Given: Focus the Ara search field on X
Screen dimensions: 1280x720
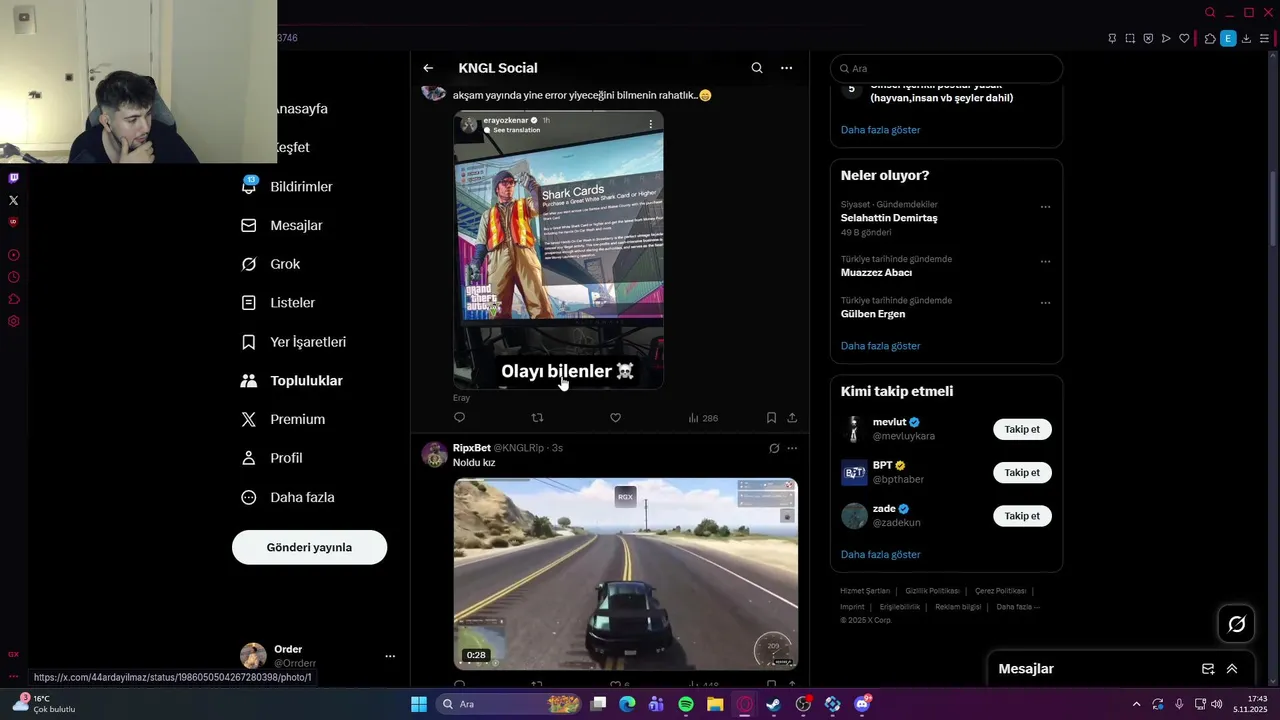Looking at the screenshot, I should point(946,68).
